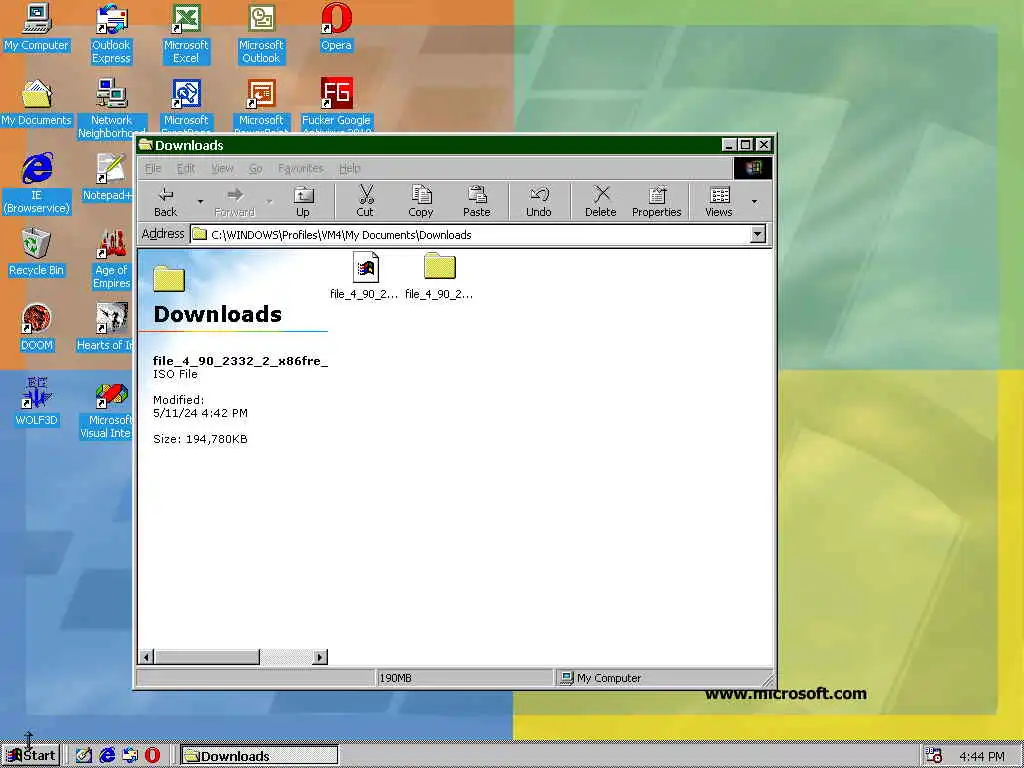Open My Computer desktop icon
This screenshot has height=768, width=1024.
point(37,27)
